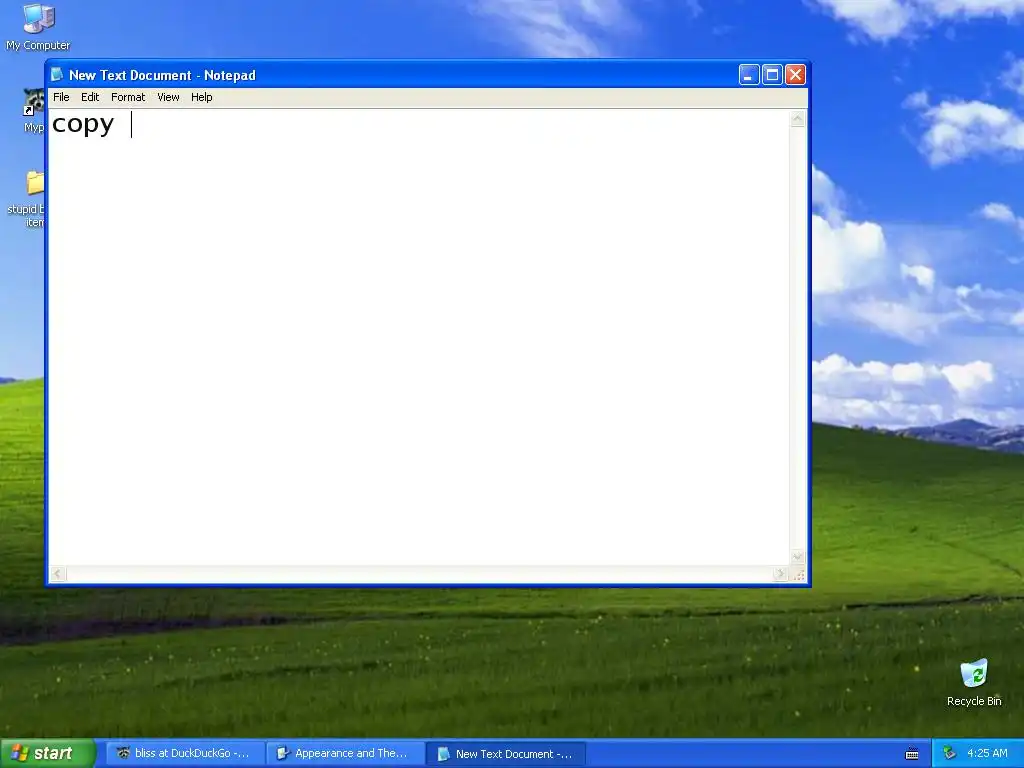This screenshot has height=768, width=1024.
Task: Click the vertical scrollbar up arrow
Action: point(797,119)
